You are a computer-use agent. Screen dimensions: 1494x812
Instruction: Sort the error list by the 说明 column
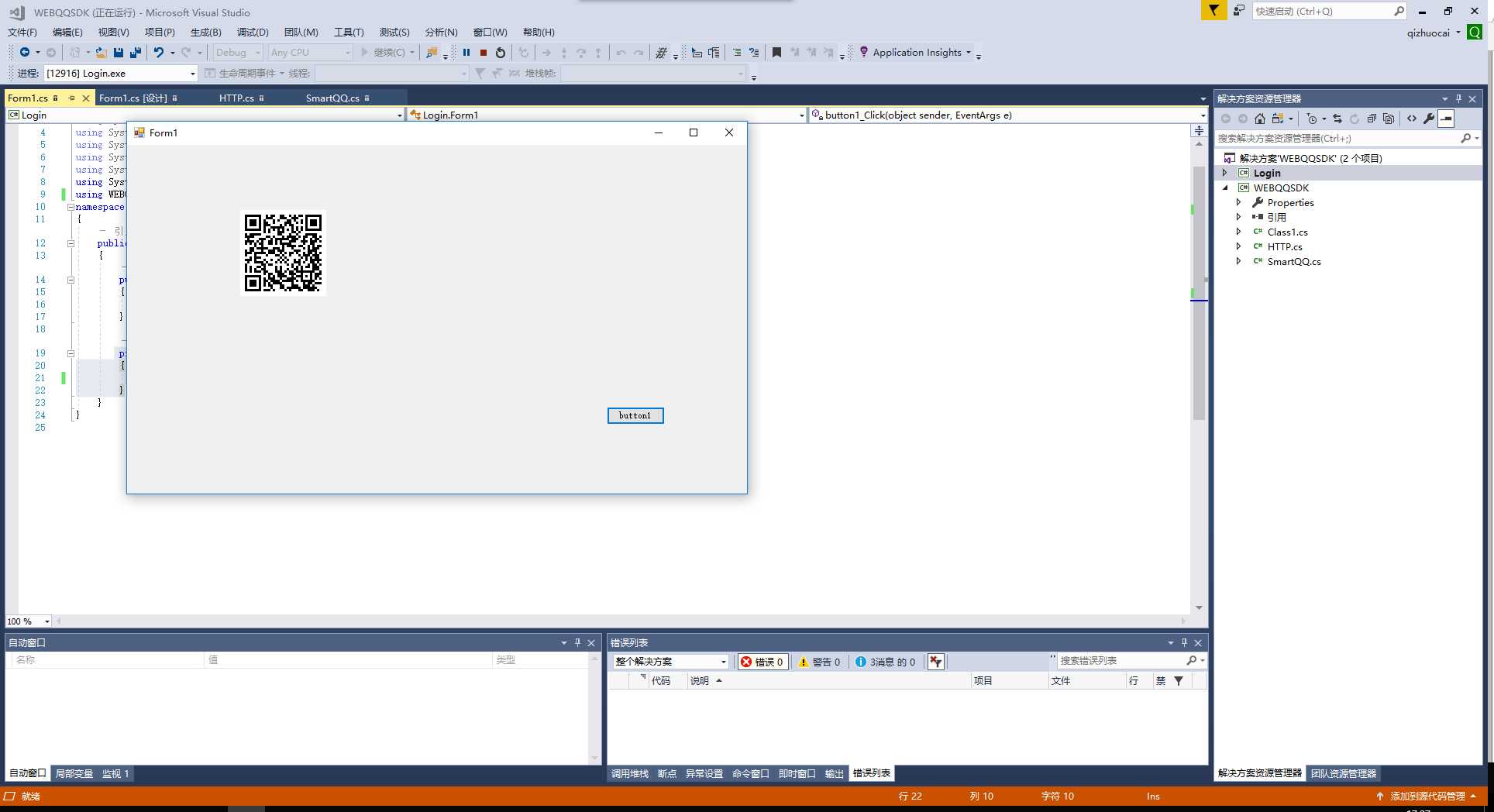[x=700, y=681]
